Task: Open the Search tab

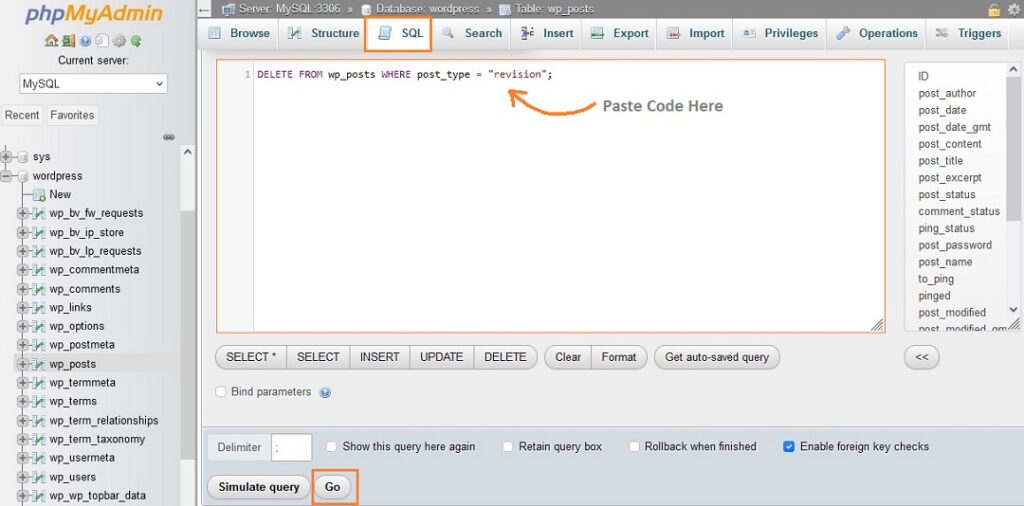Action: (x=472, y=33)
